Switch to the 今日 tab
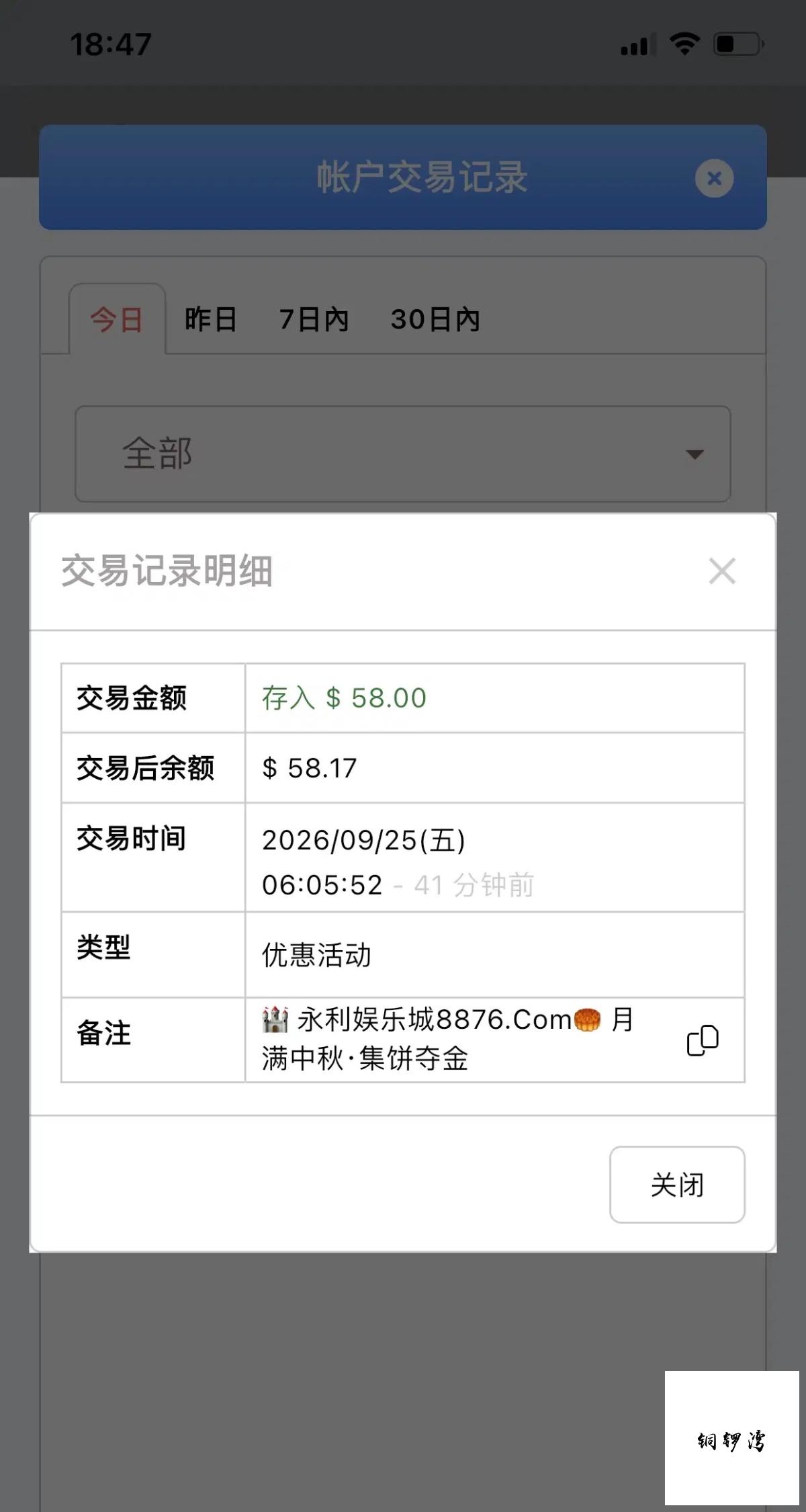 [x=117, y=319]
